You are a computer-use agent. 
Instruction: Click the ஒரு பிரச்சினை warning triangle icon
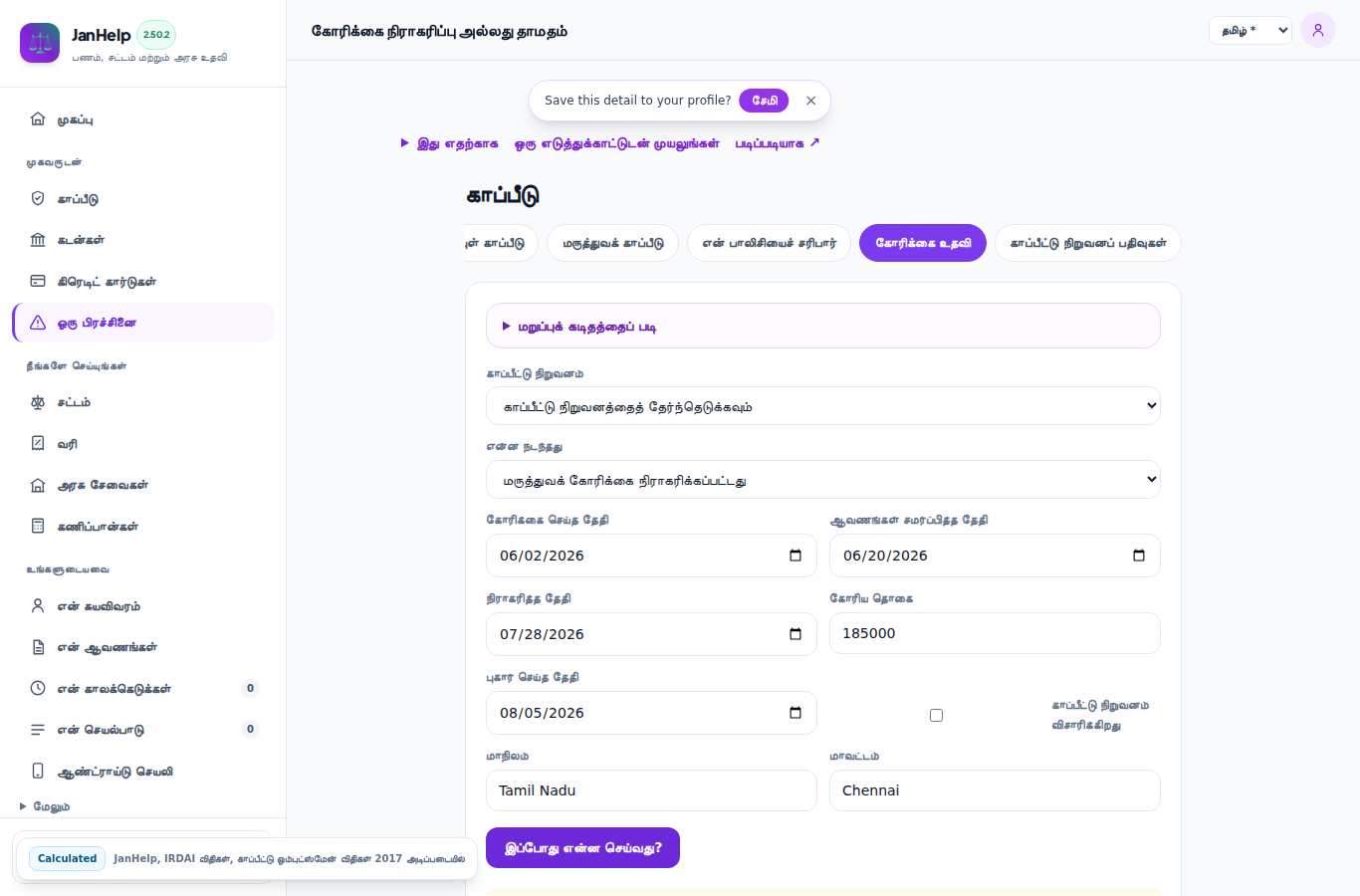[x=38, y=323]
